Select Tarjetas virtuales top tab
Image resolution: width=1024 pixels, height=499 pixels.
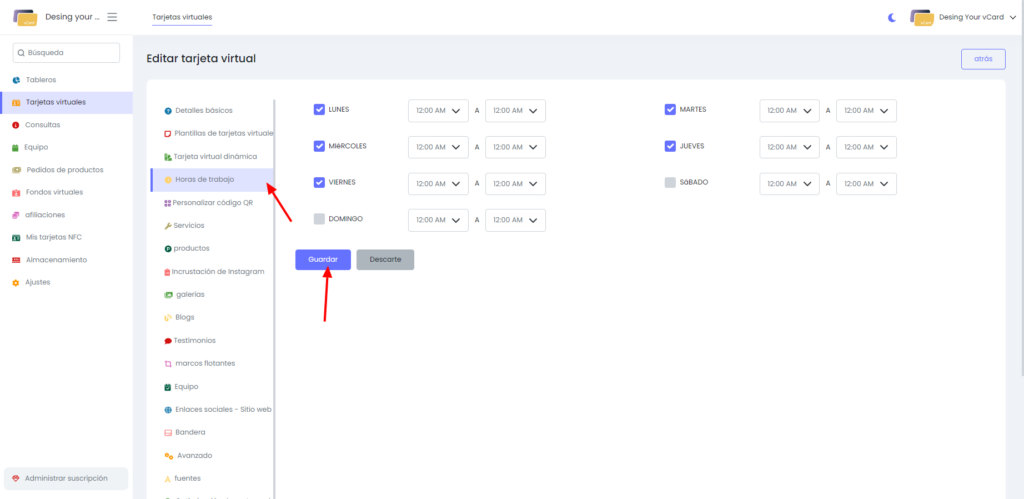(x=182, y=17)
